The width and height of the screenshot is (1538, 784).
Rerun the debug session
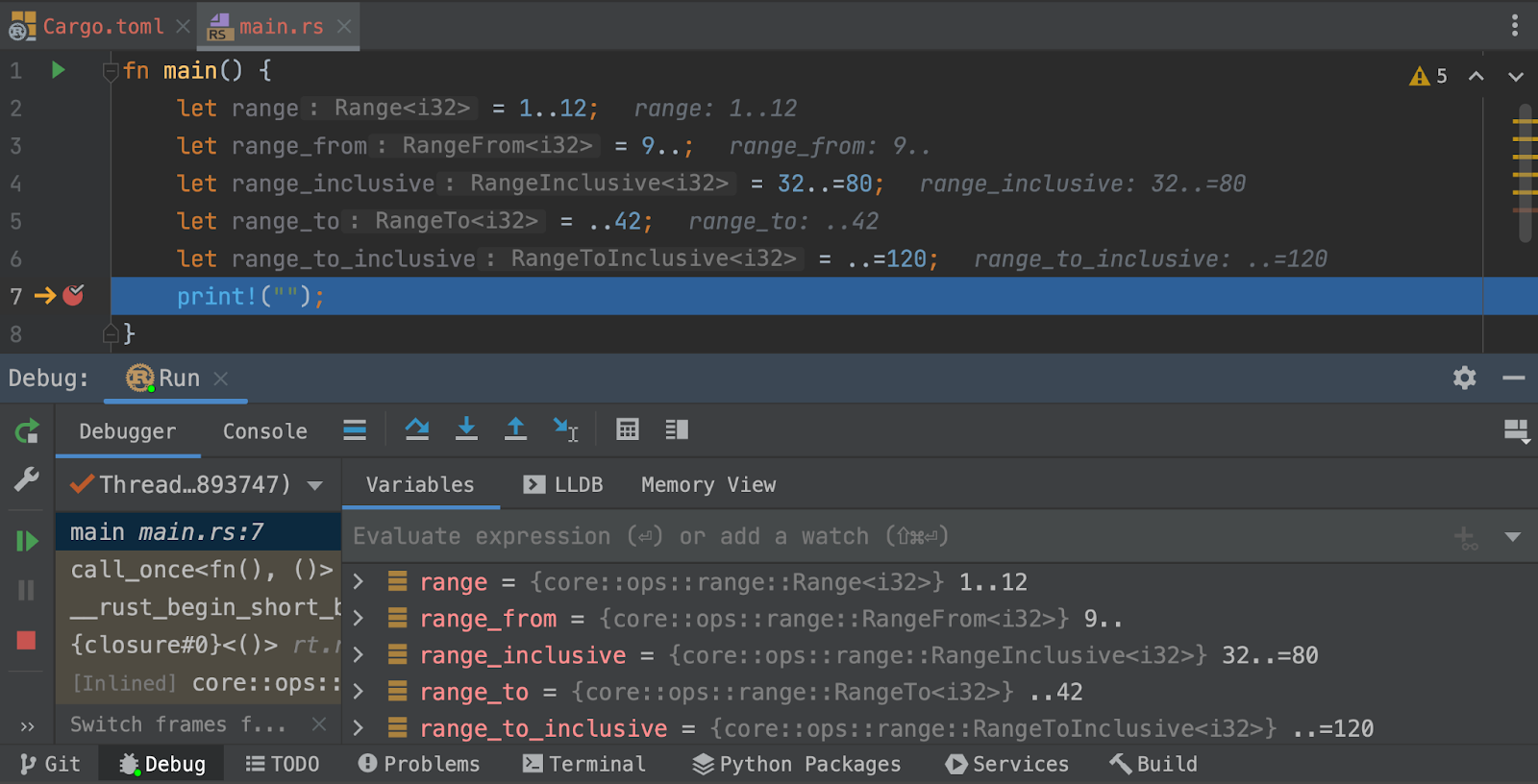(27, 431)
